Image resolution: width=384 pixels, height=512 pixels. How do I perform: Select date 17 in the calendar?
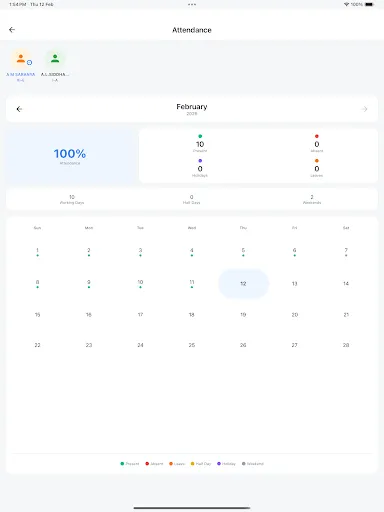point(140,315)
